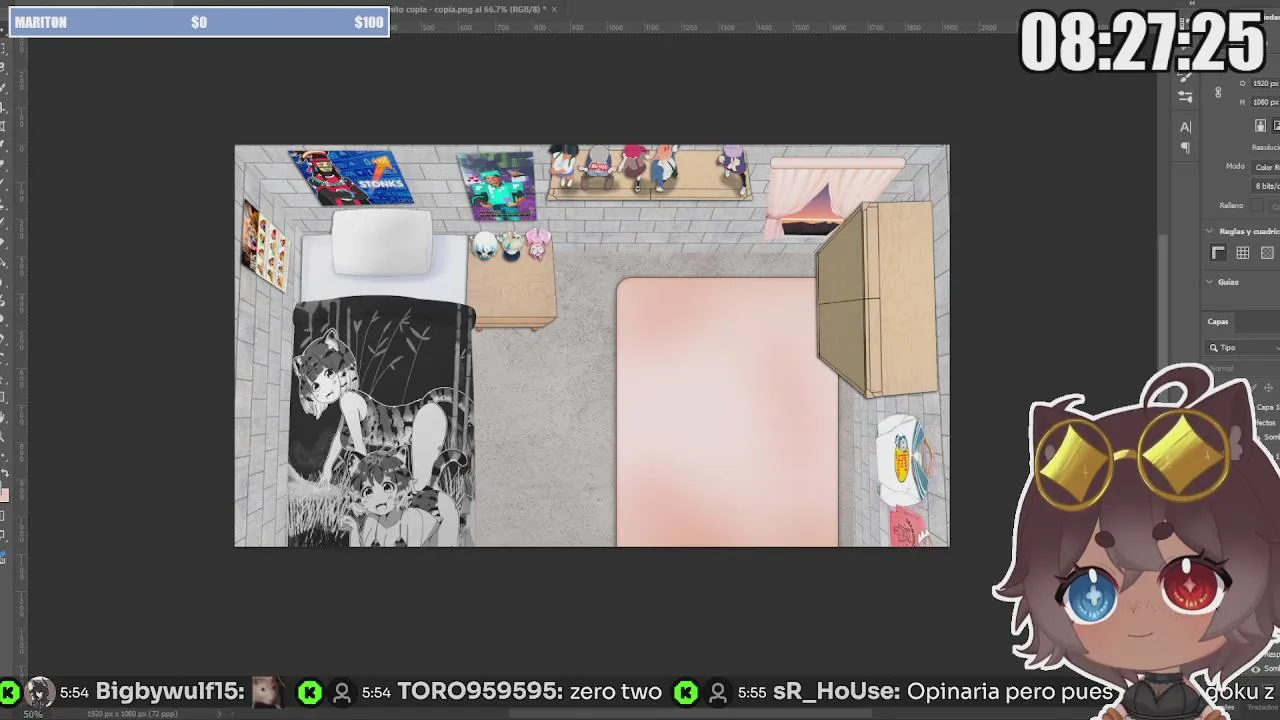Set portrait canvas orientation icon
This screenshot has height=720, width=1280.
pos(1260,125)
